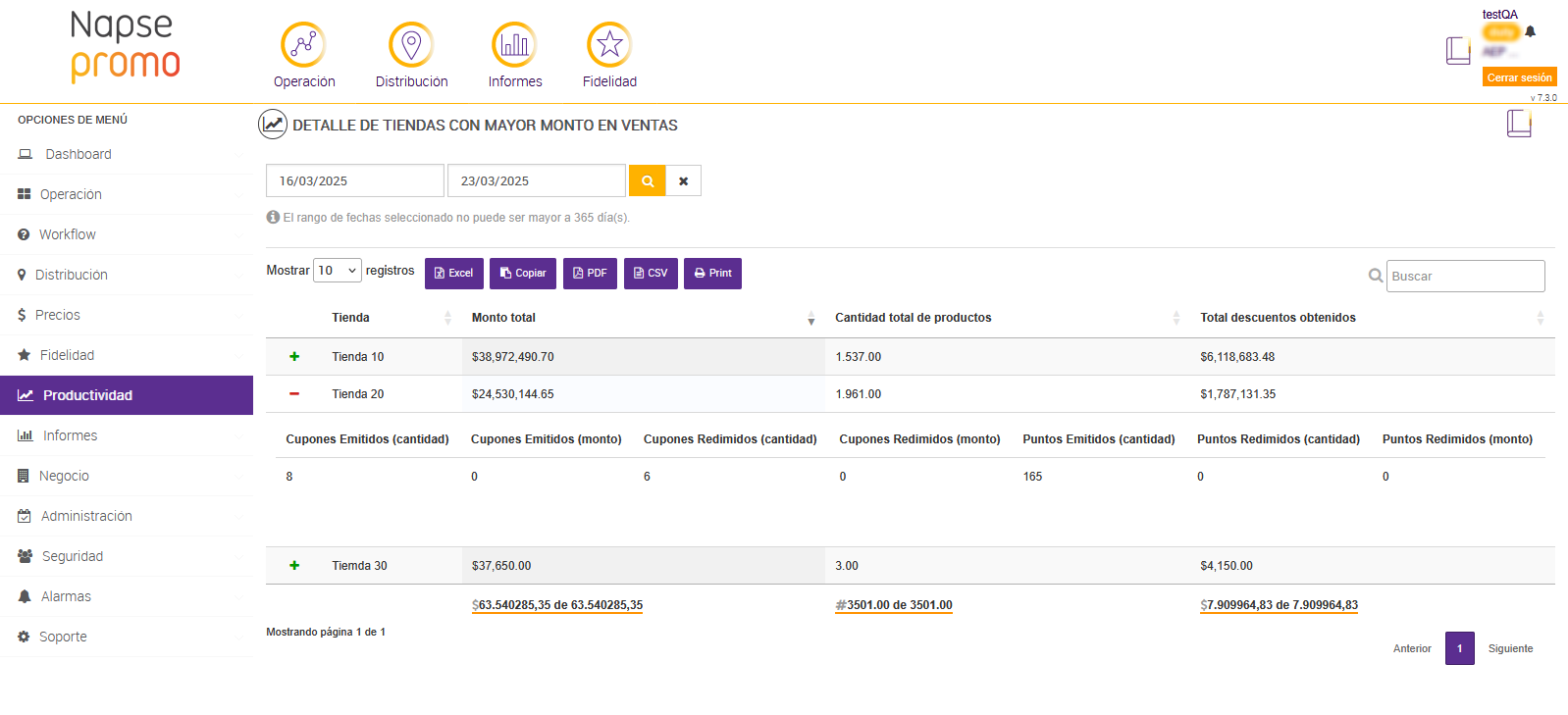Screen dimensions: 1568x715
Task: Click the Buscar search field
Action: point(1465,277)
